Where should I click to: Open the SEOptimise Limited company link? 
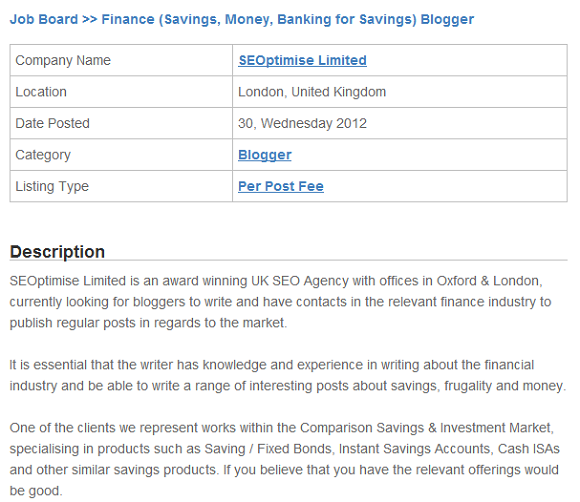point(302,60)
